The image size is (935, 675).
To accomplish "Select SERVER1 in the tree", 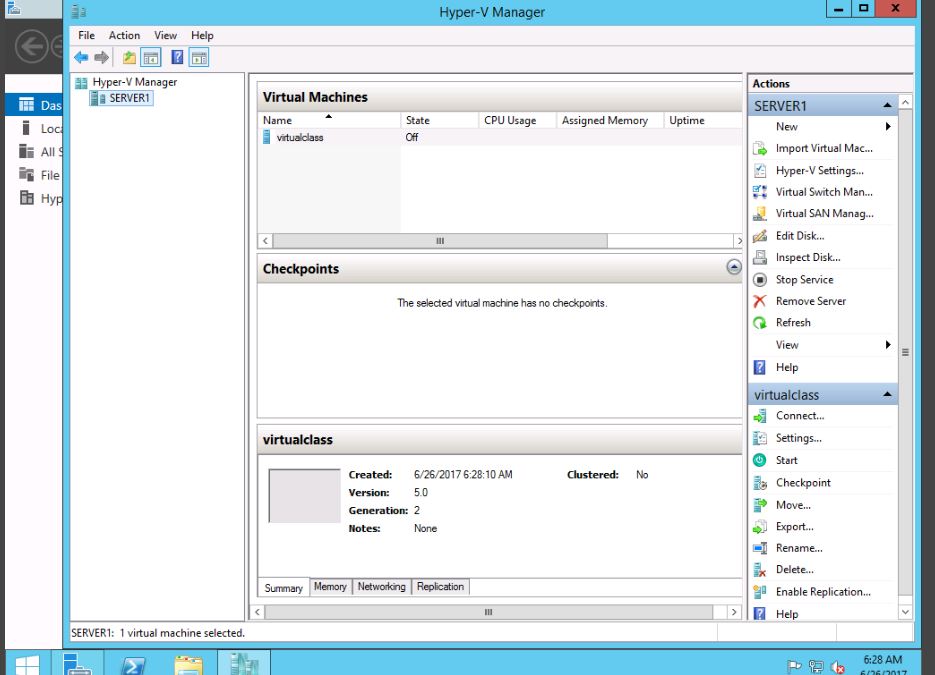I will click(130, 98).
